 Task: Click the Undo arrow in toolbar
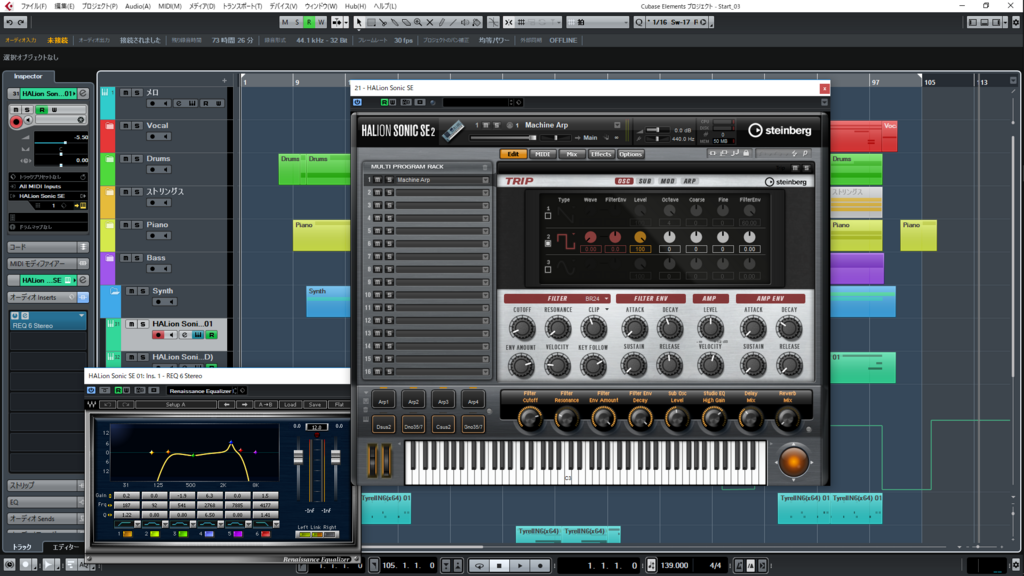pyautogui.click(x=9, y=22)
